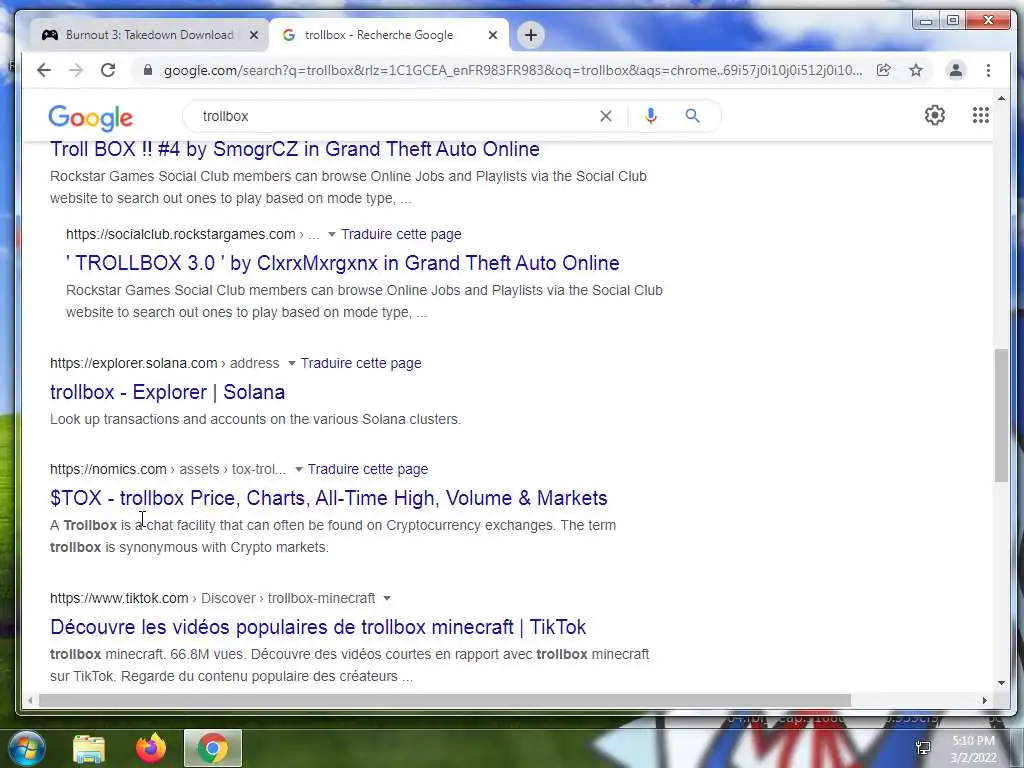Click the https://www.tiktok.com URL text
Image resolution: width=1024 pixels, height=768 pixels.
(119, 598)
